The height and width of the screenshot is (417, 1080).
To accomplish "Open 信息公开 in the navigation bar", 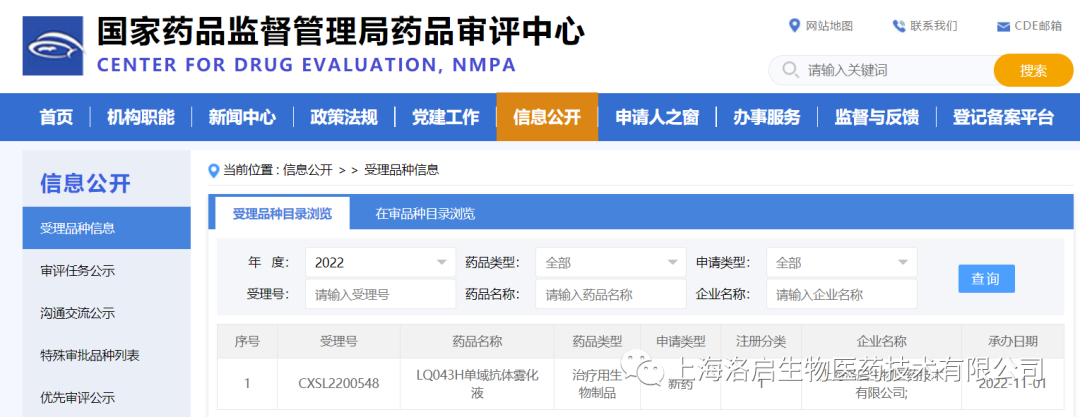I will point(547,117).
